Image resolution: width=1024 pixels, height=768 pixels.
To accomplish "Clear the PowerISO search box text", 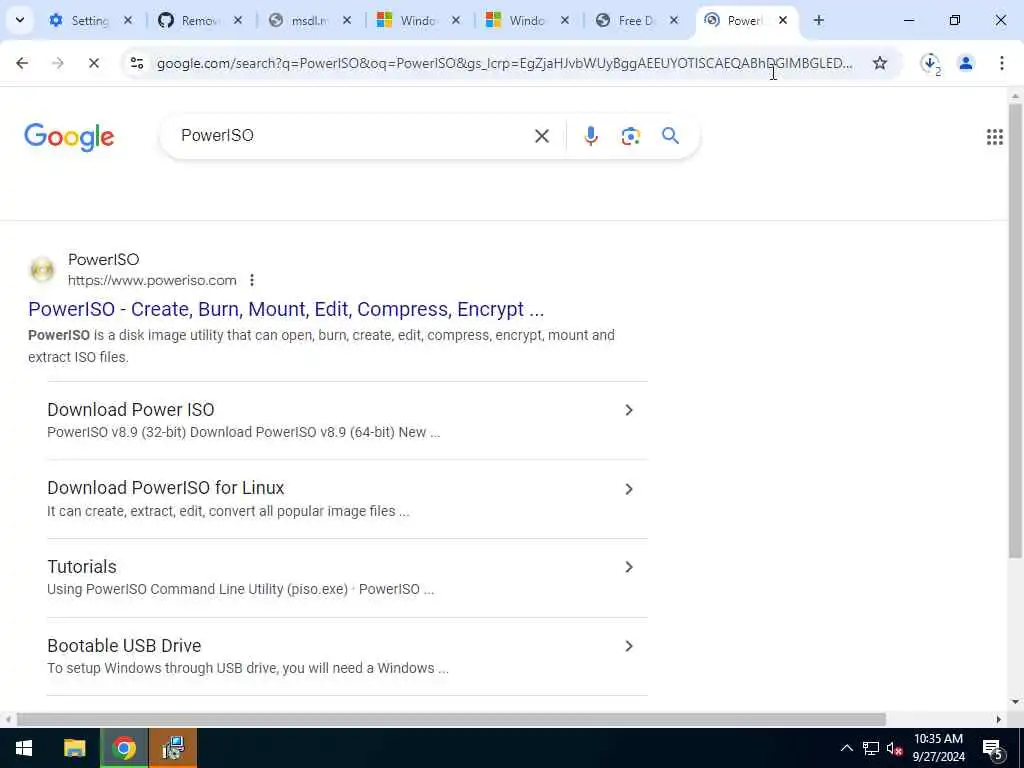I will (541, 136).
